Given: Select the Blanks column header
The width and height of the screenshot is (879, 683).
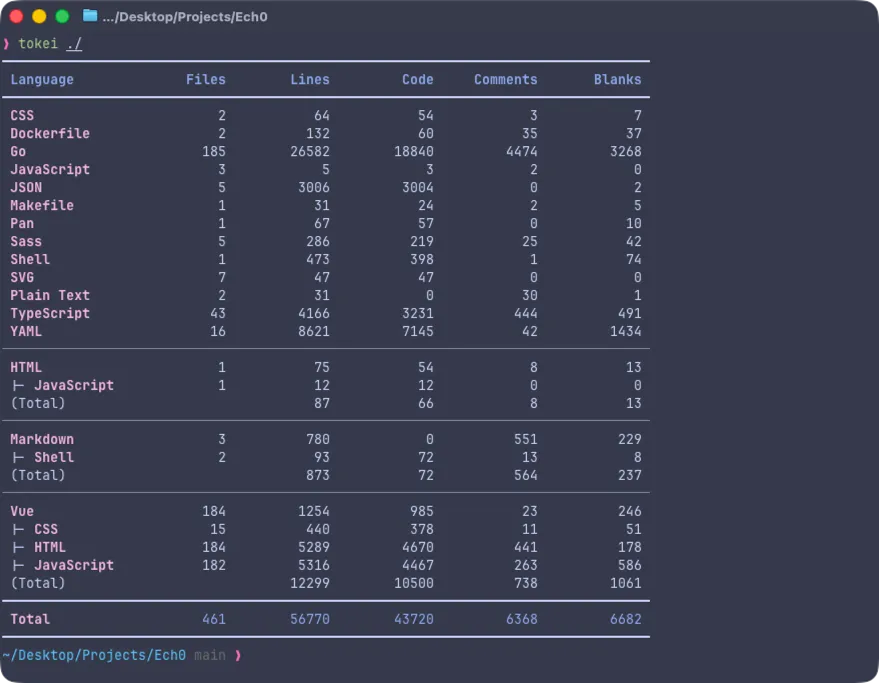Looking at the screenshot, I should 617,79.
